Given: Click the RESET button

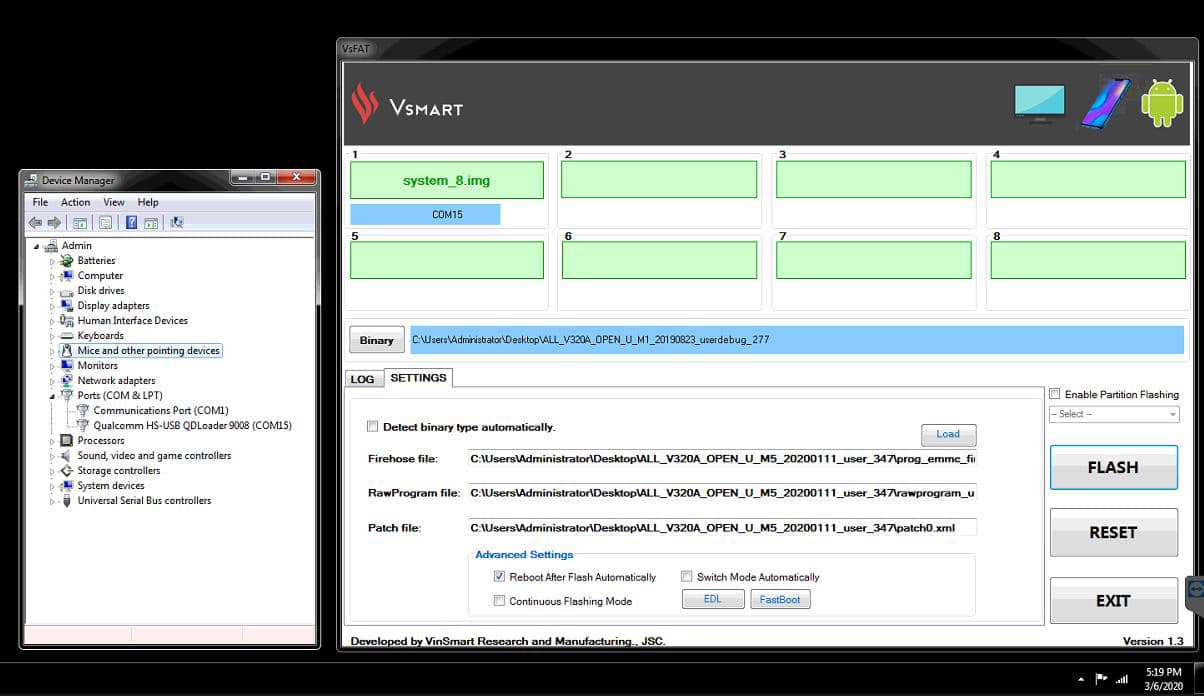Looking at the screenshot, I should 1113,532.
